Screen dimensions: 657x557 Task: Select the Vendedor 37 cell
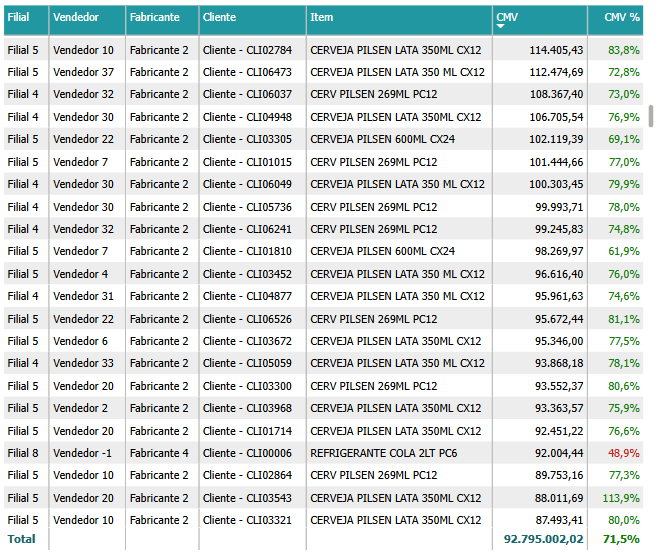pos(83,72)
